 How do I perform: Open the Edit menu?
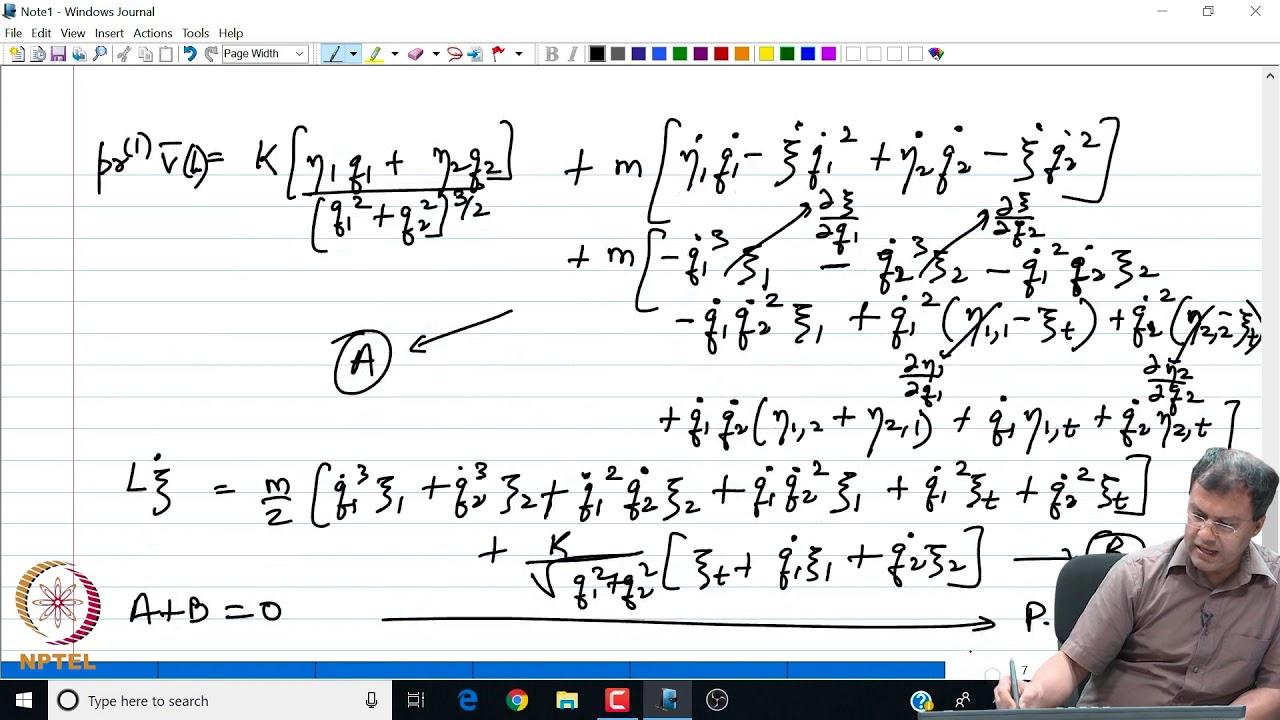(41, 33)
